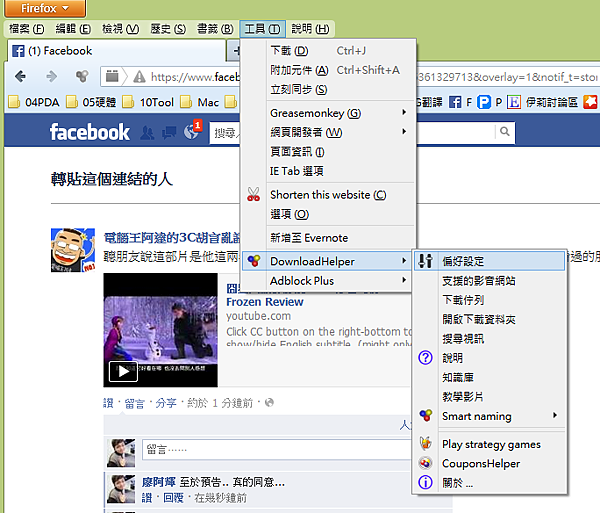Open the 說明 (H) menu in menu bar
The height and width of the screenshot is (513, 600).
(310, 29)
